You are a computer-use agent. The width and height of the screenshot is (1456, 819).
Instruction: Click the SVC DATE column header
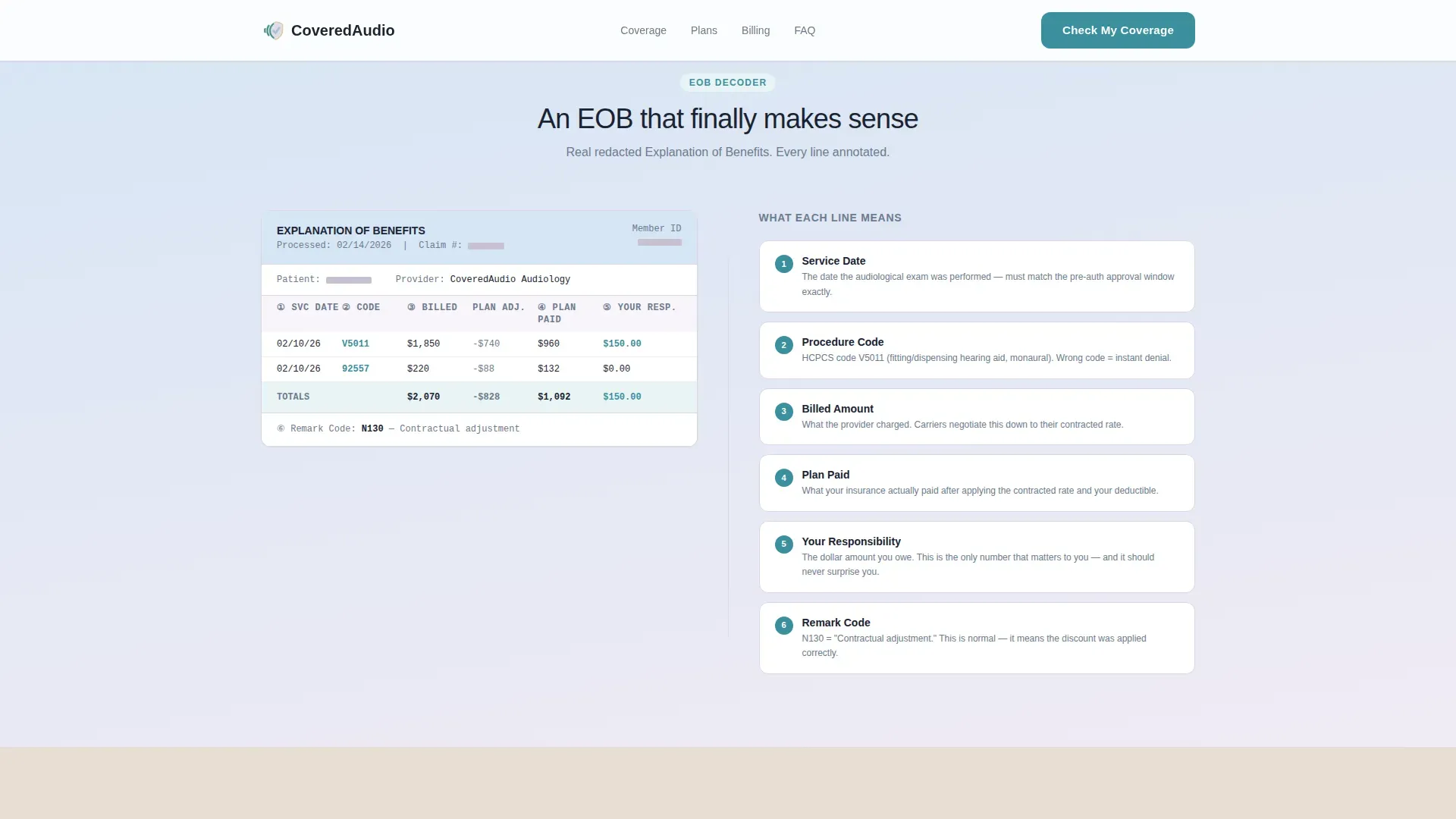(x=308, y=307)
